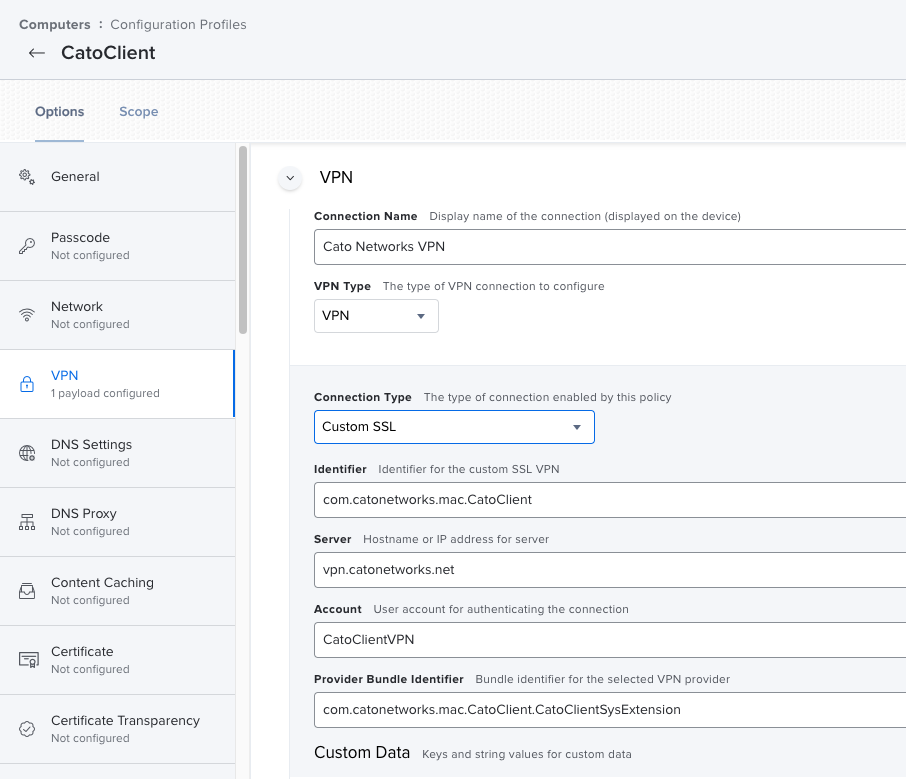
Task: Switch to the Scope tab
Action: (138, 111)
